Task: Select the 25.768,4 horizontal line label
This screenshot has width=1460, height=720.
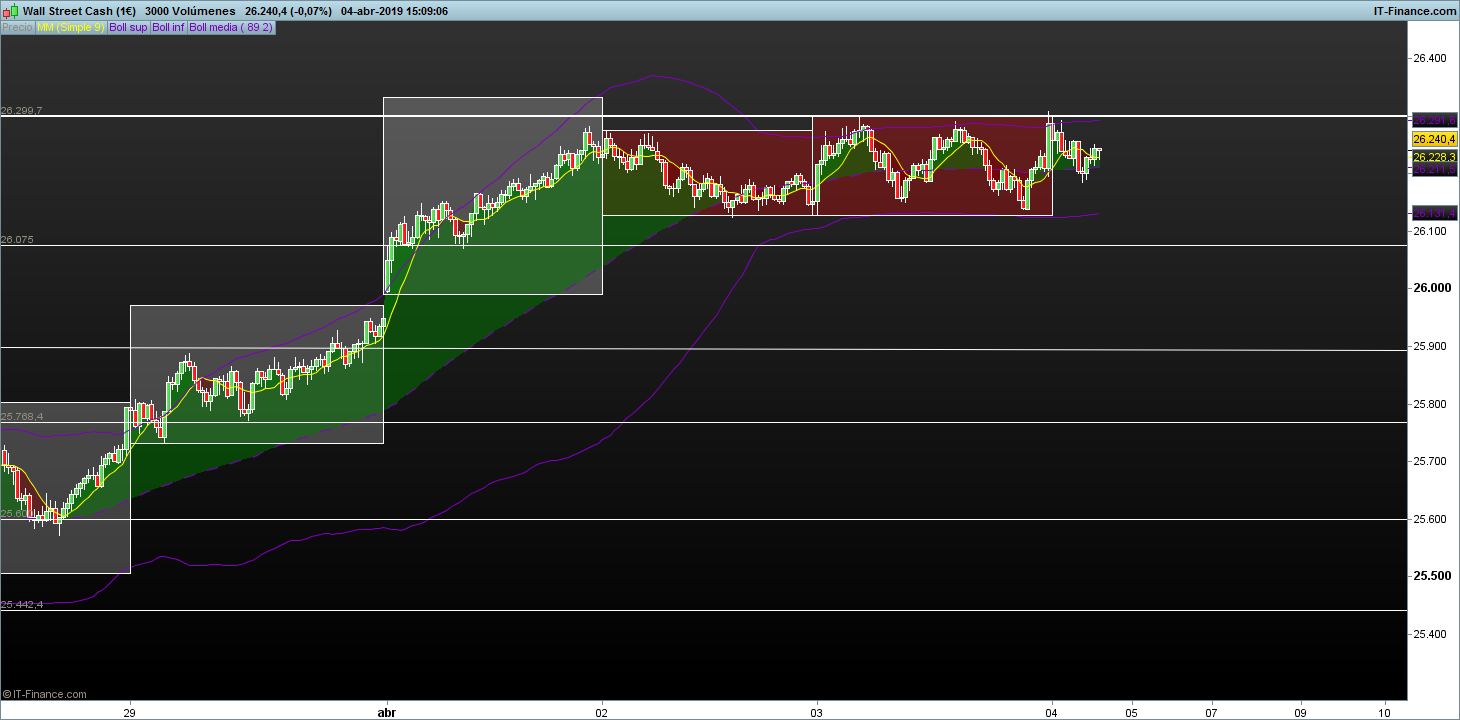Action: pyautogui.click(x=21, y=416)
